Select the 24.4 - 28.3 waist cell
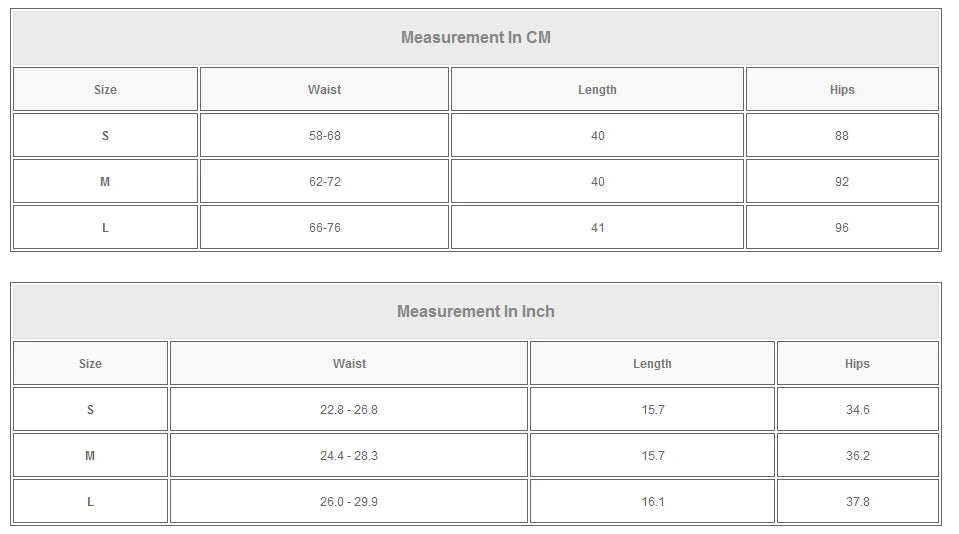 [x=349, y=456]
